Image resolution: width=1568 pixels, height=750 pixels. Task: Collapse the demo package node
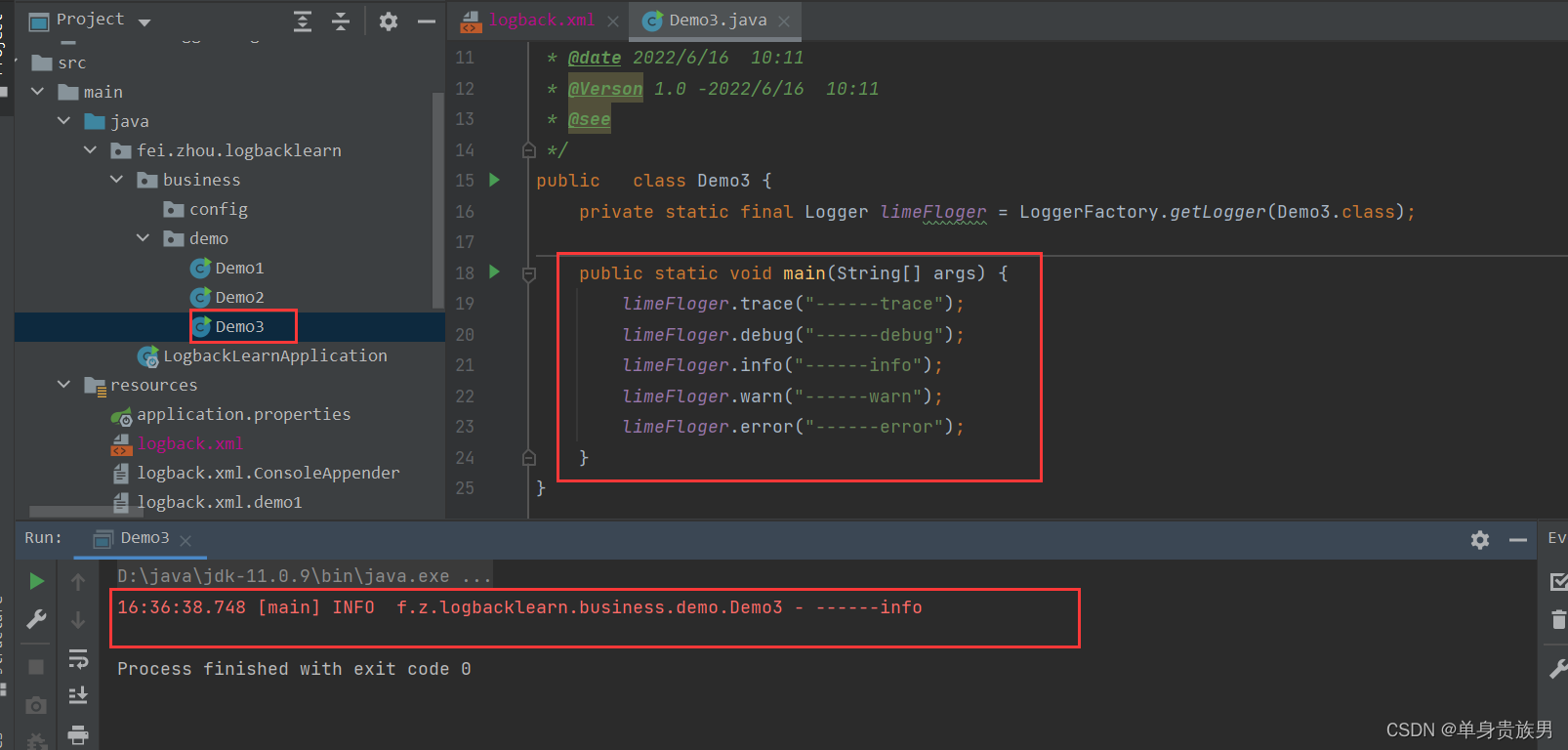144,238
